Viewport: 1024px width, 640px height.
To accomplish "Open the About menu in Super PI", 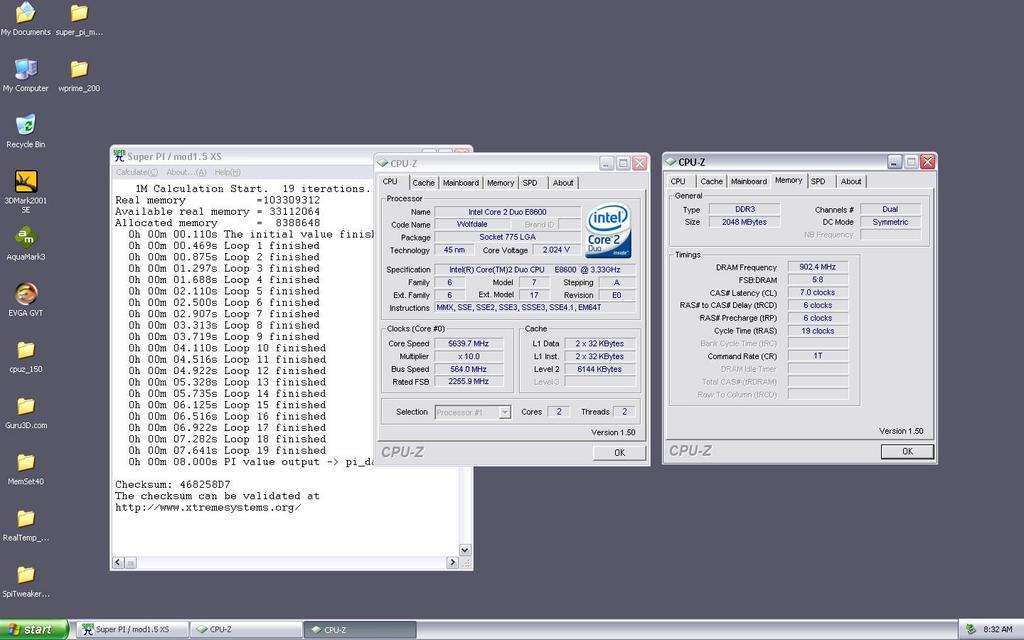I will (x=186, y=172).
